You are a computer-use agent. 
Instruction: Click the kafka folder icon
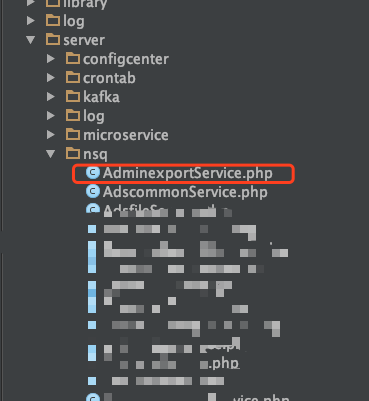(x=73, y=96)
